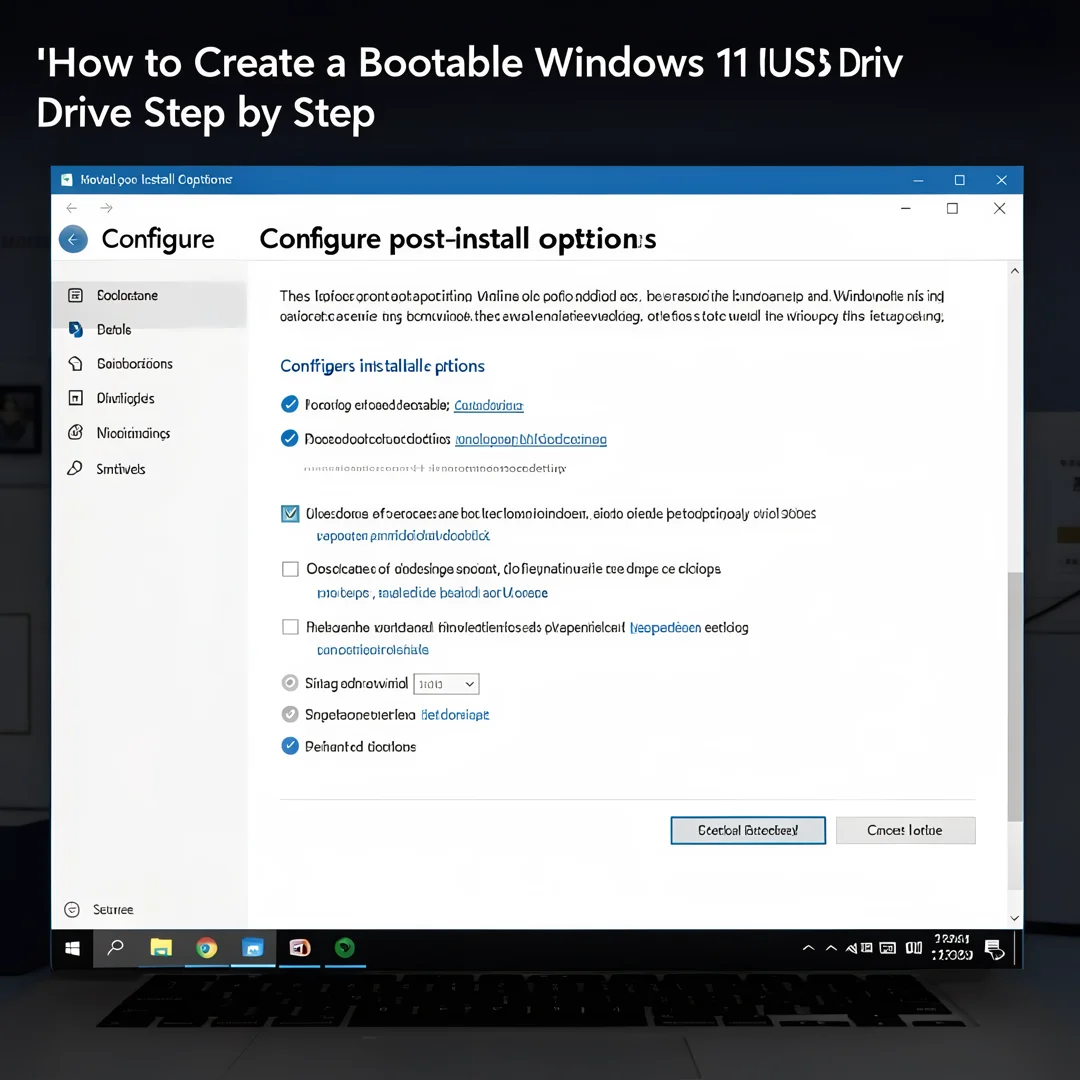Click the keyboard input tray icon
This screenshot has width=1080, height=1080.
coord(888,948)
